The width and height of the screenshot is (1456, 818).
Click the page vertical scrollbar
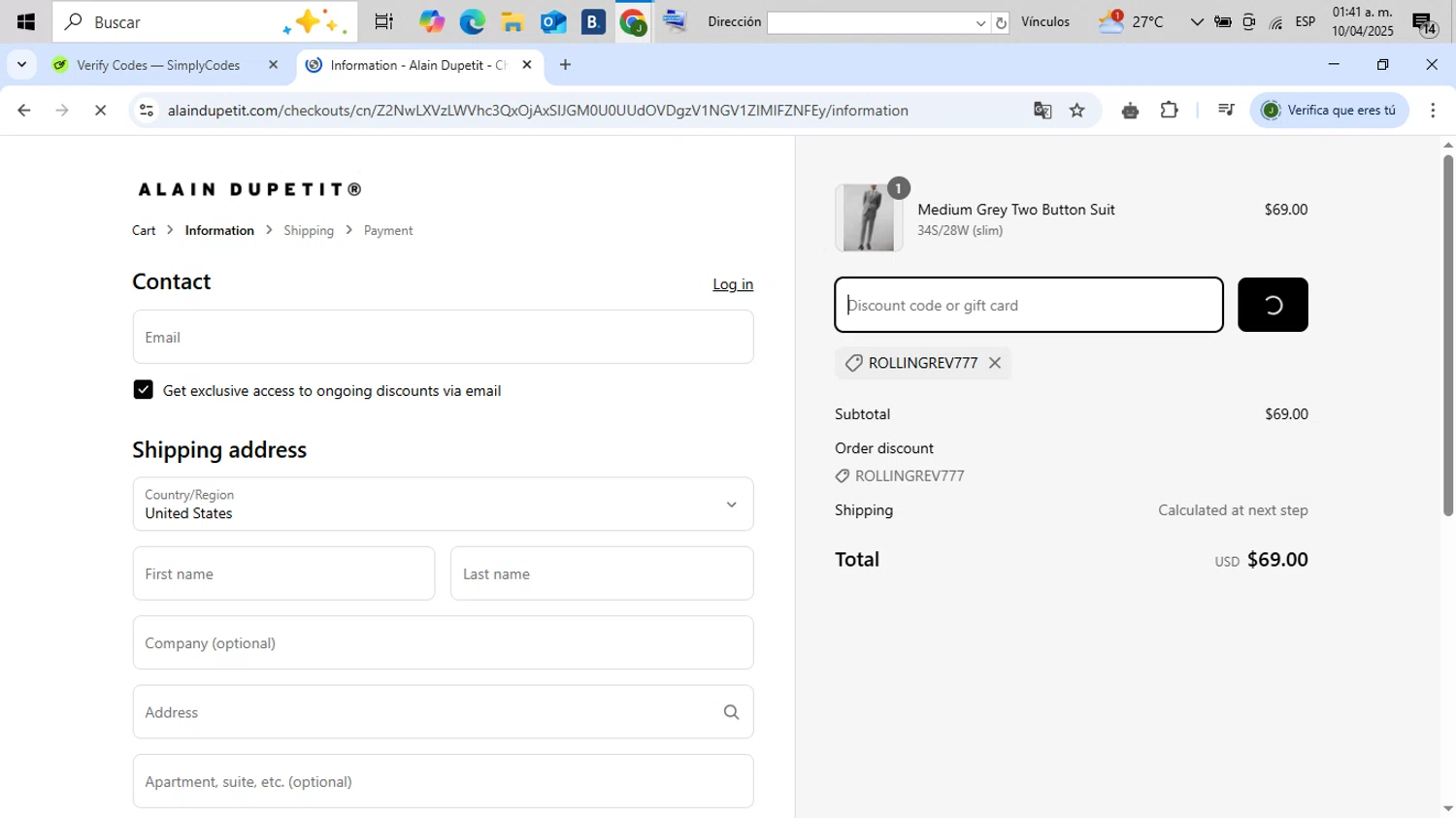pos(1448,335)
